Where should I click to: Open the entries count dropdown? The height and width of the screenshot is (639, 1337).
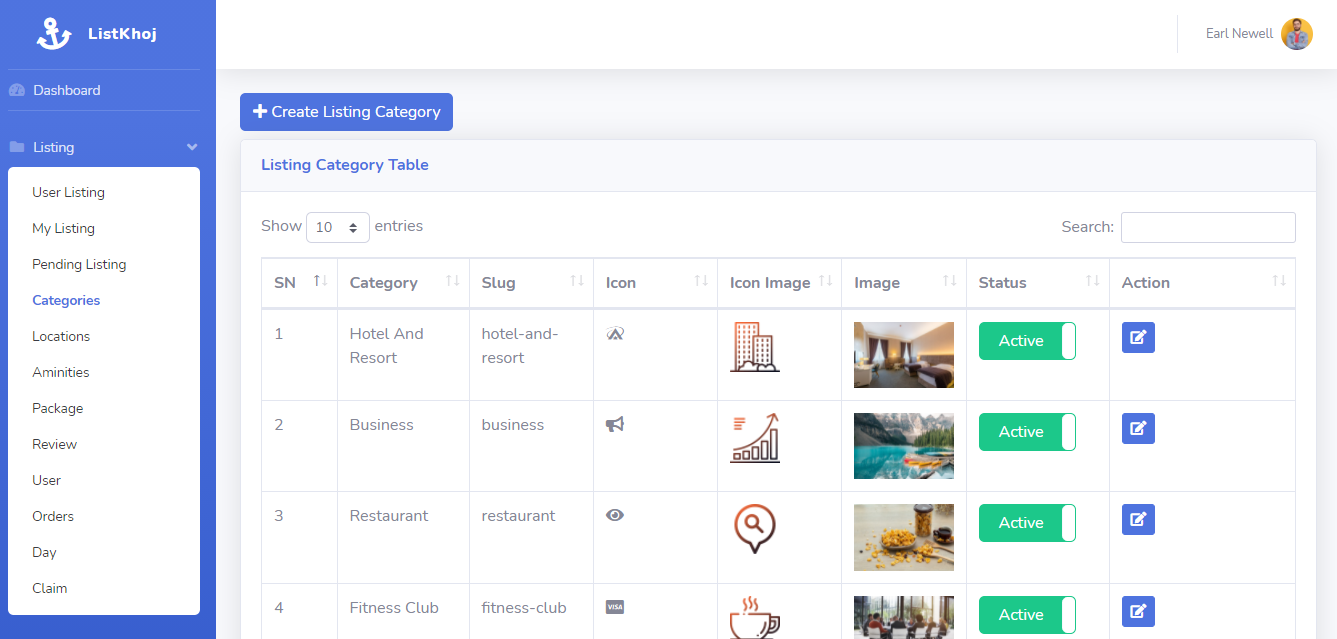pos(337,227)
